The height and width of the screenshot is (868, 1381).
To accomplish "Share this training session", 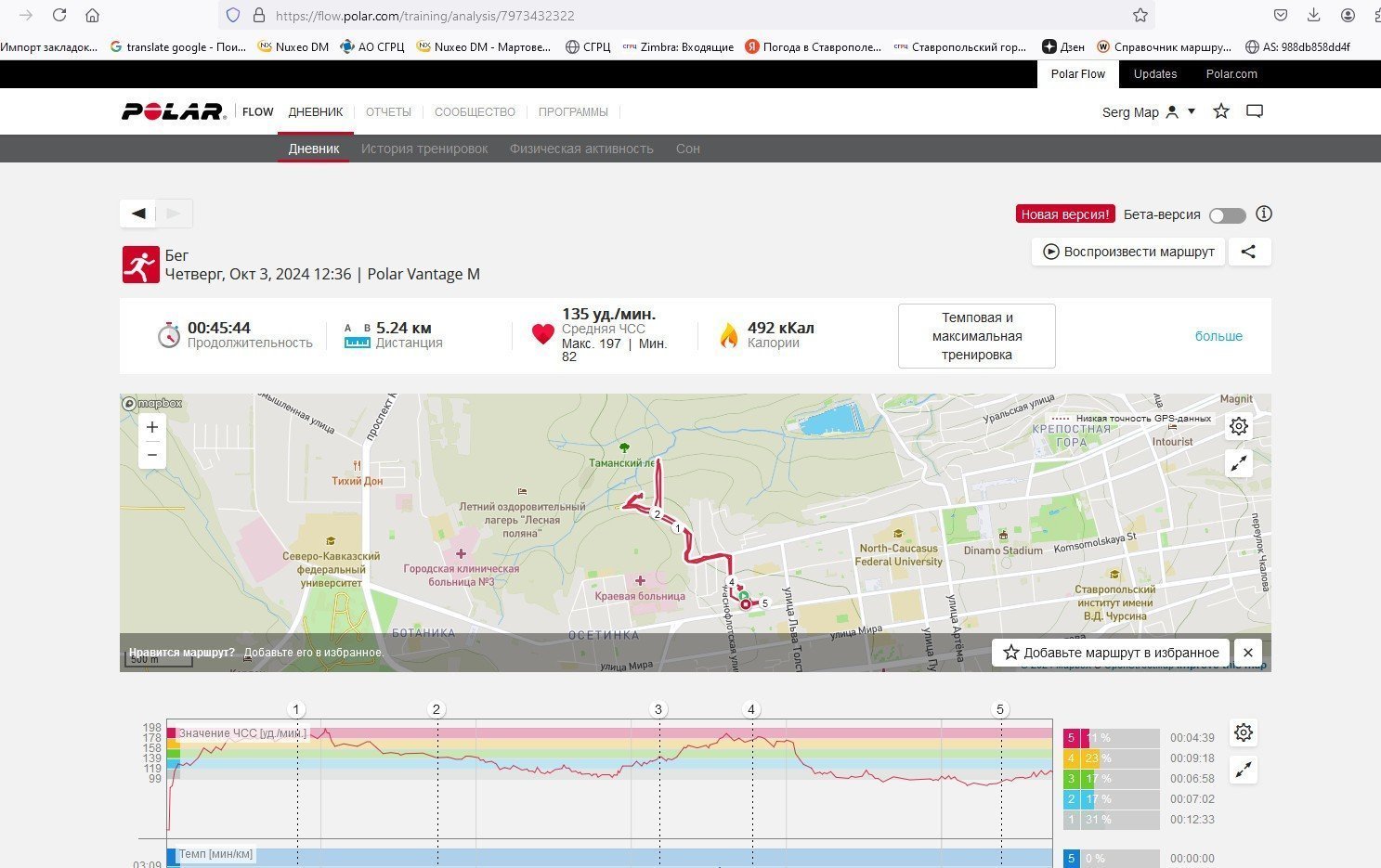I will 1249,252.
